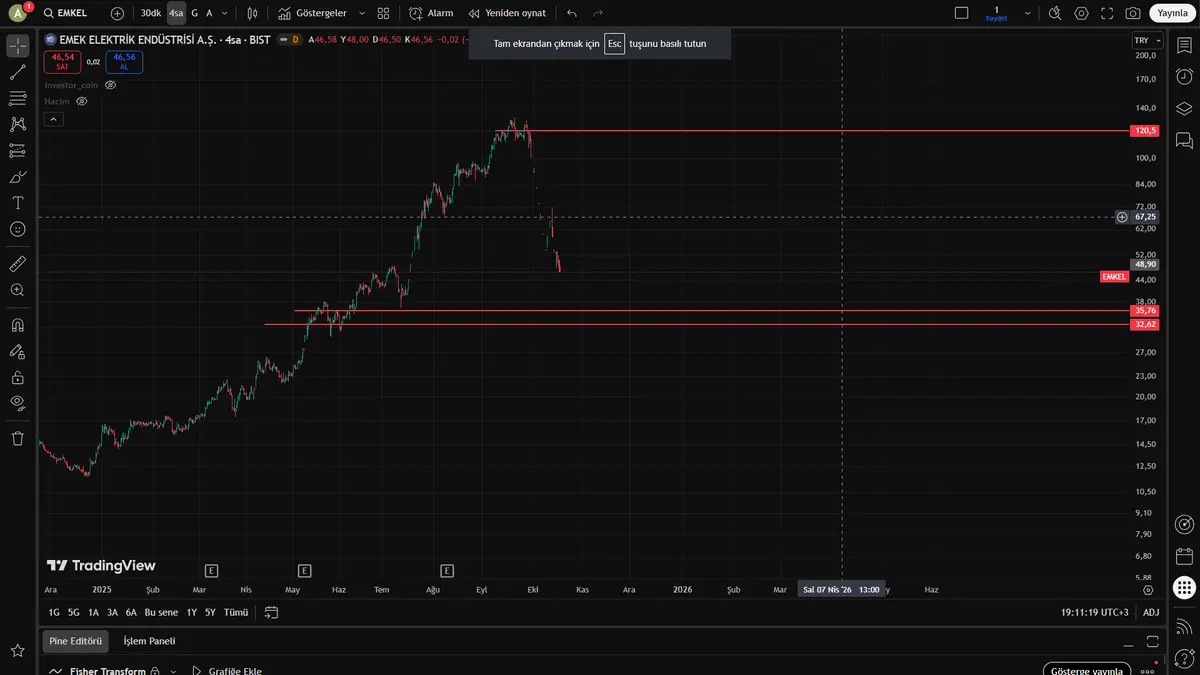Screen dimensions: 1200x675
Task: Start Yeniden oynat bar replay
Action: 507,13
